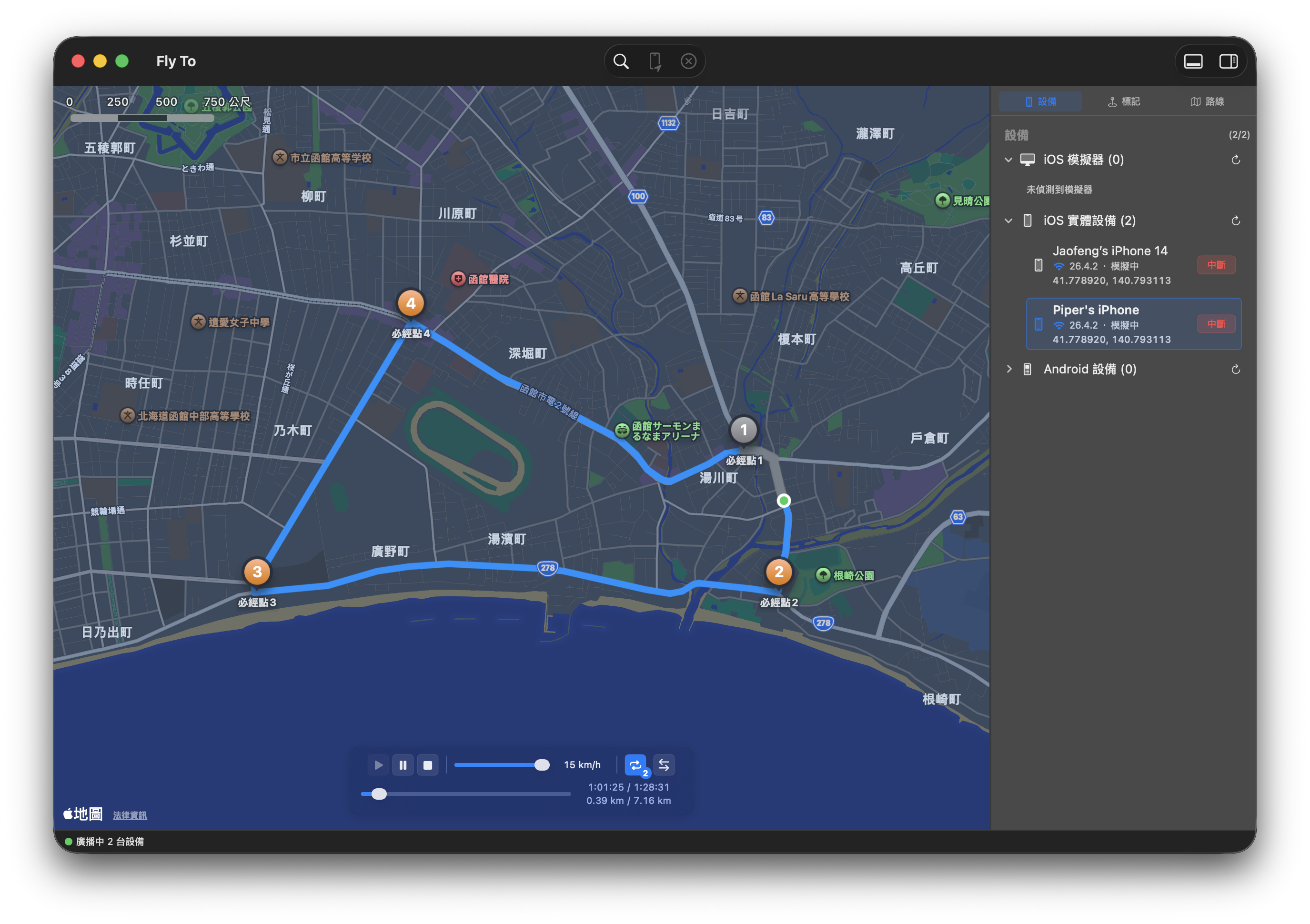The width and height of the screenshot is (1310, 924).
Task: Toggle the right sidebar layout icon
Action: tap(1229, 61)
